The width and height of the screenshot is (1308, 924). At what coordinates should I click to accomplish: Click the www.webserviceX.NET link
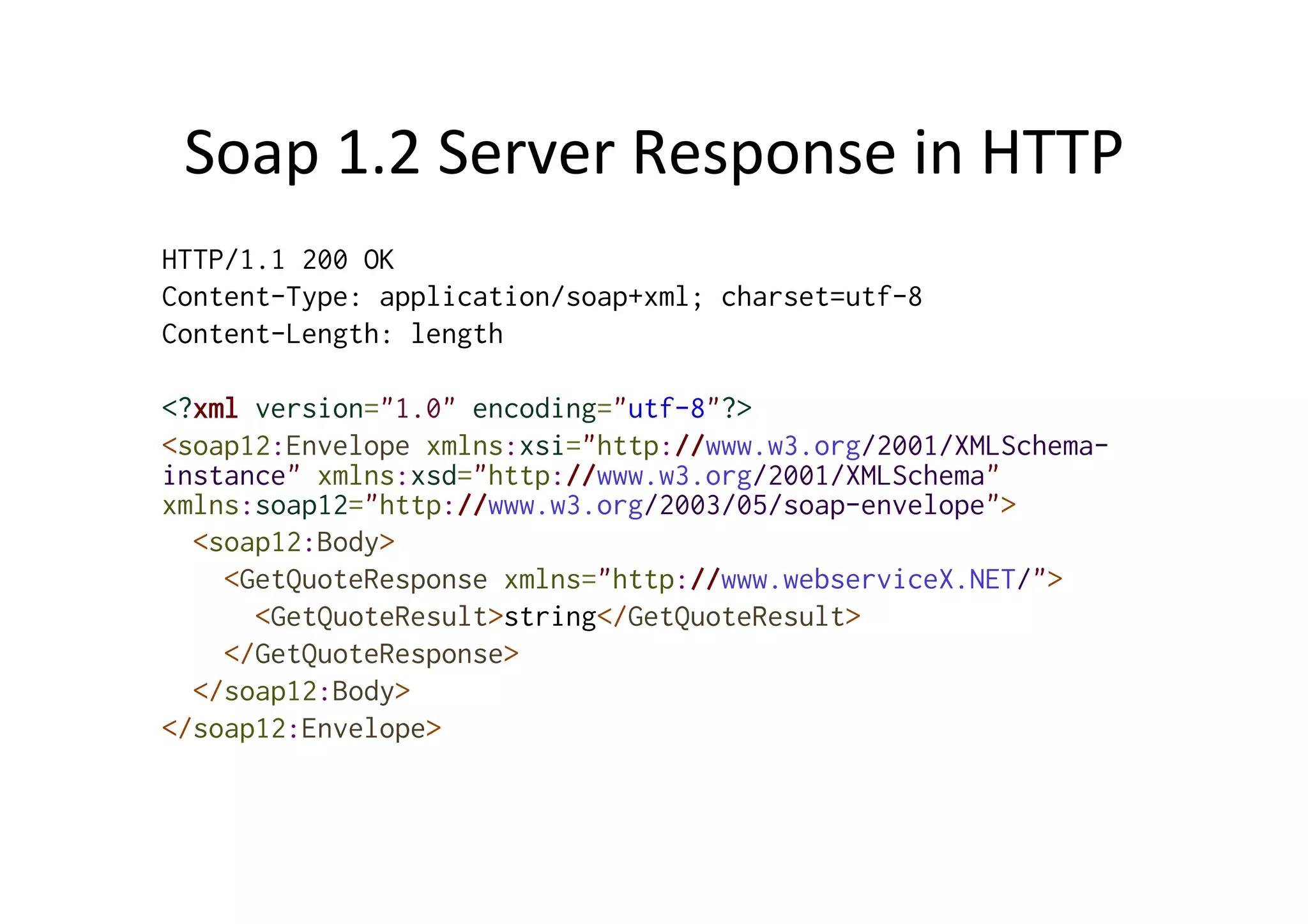pyautogui.click(x=867, y=580)
